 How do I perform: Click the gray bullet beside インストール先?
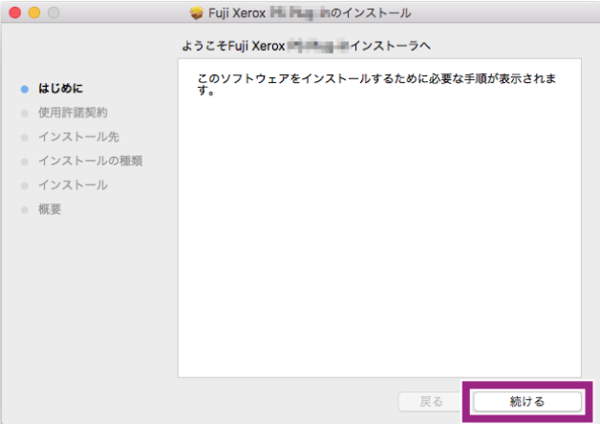coord(24,137)
